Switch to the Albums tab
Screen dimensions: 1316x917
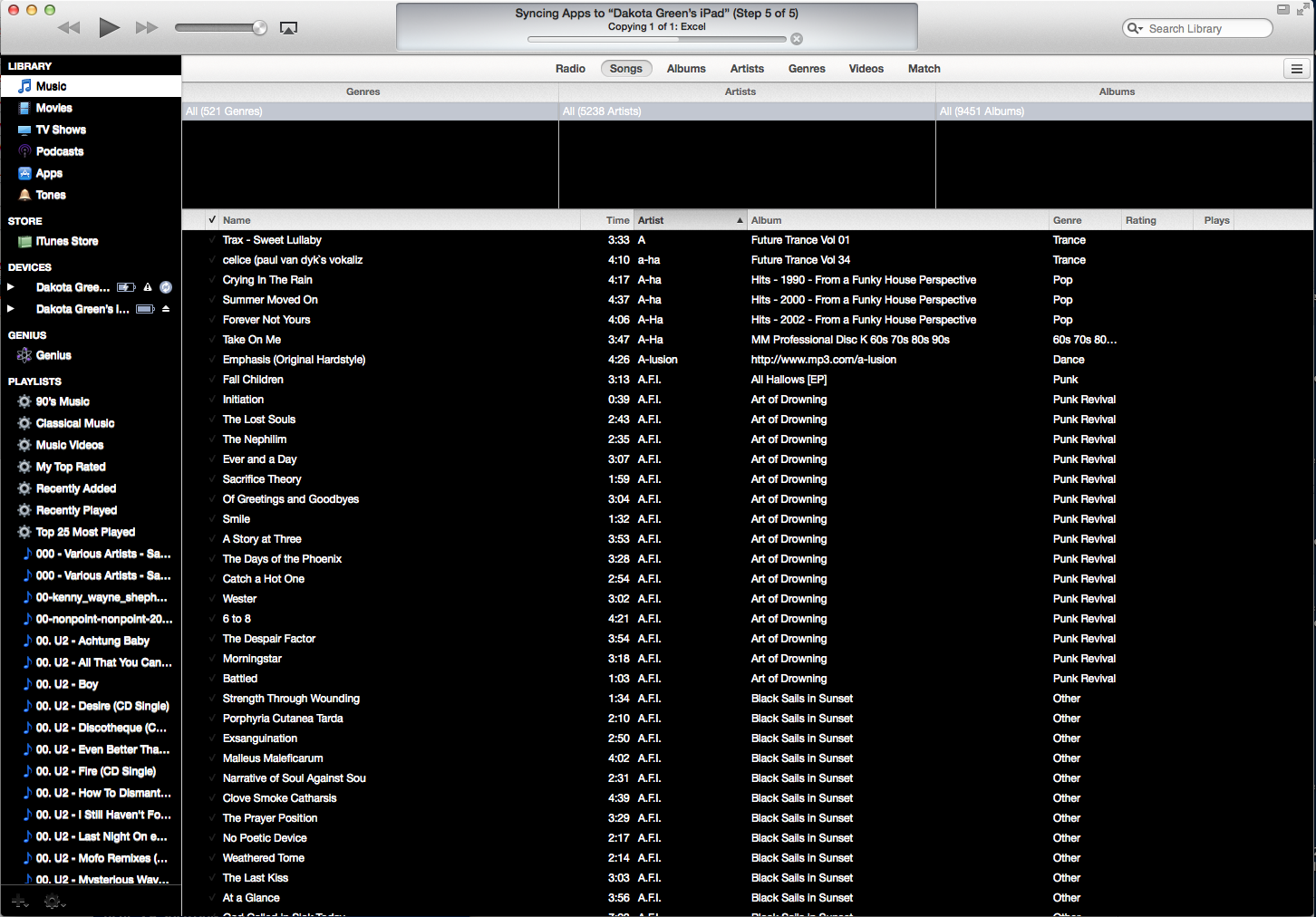point(686,69)
